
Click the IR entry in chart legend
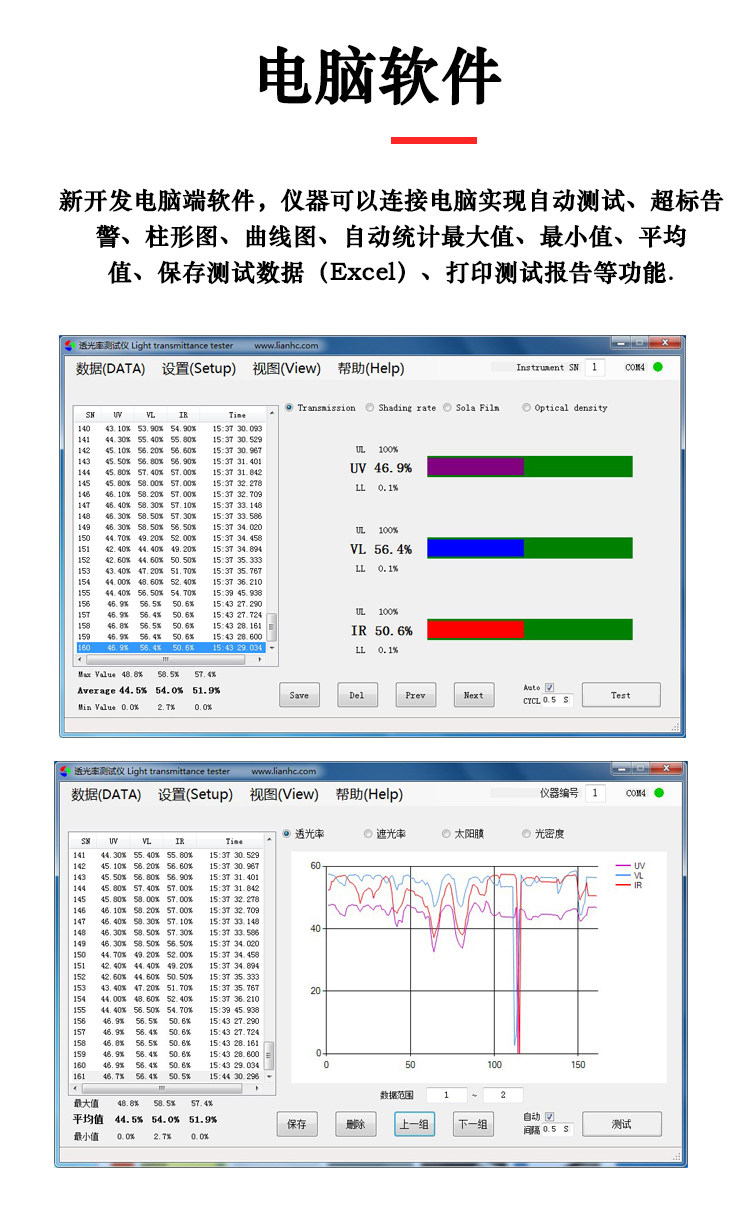tap(631, 885)
